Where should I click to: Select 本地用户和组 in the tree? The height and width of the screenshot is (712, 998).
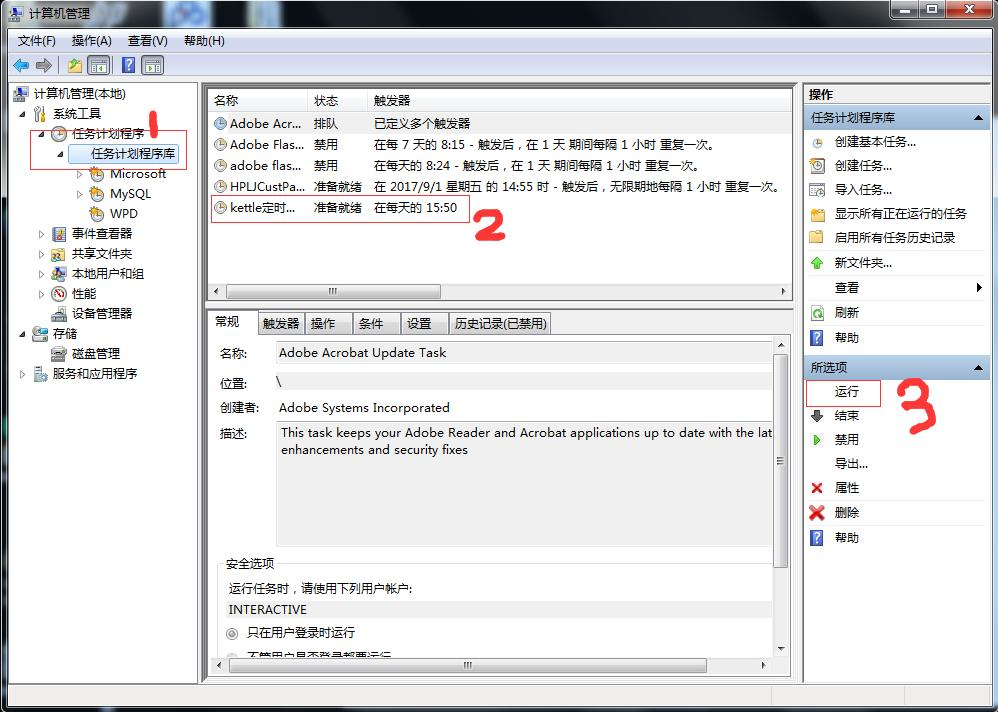coord(108,274)
